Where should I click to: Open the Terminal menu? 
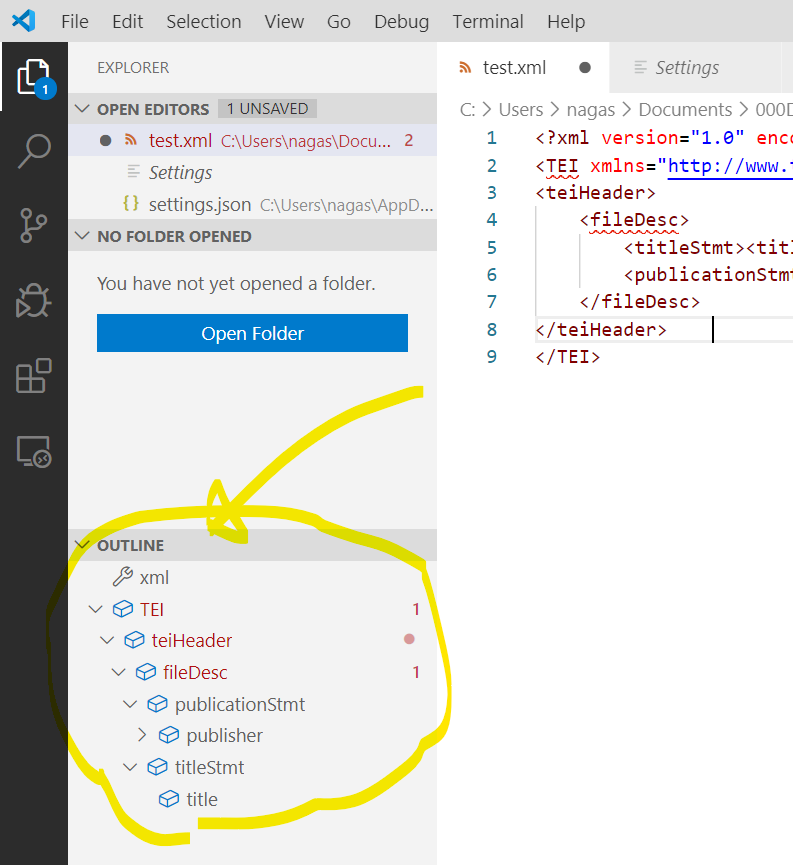(x=488, y=22)
